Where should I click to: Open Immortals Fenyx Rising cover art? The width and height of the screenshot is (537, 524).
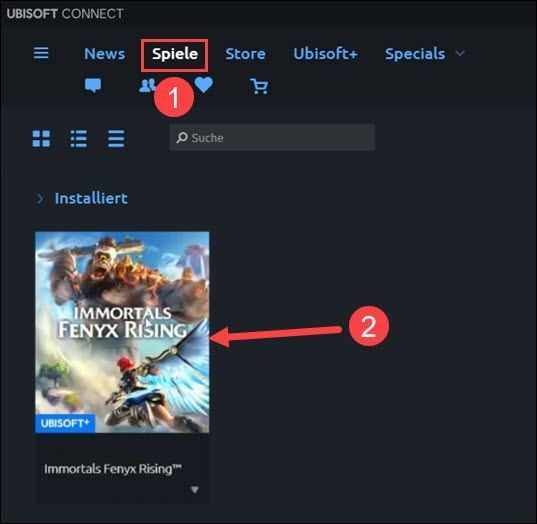click(122, 332)
